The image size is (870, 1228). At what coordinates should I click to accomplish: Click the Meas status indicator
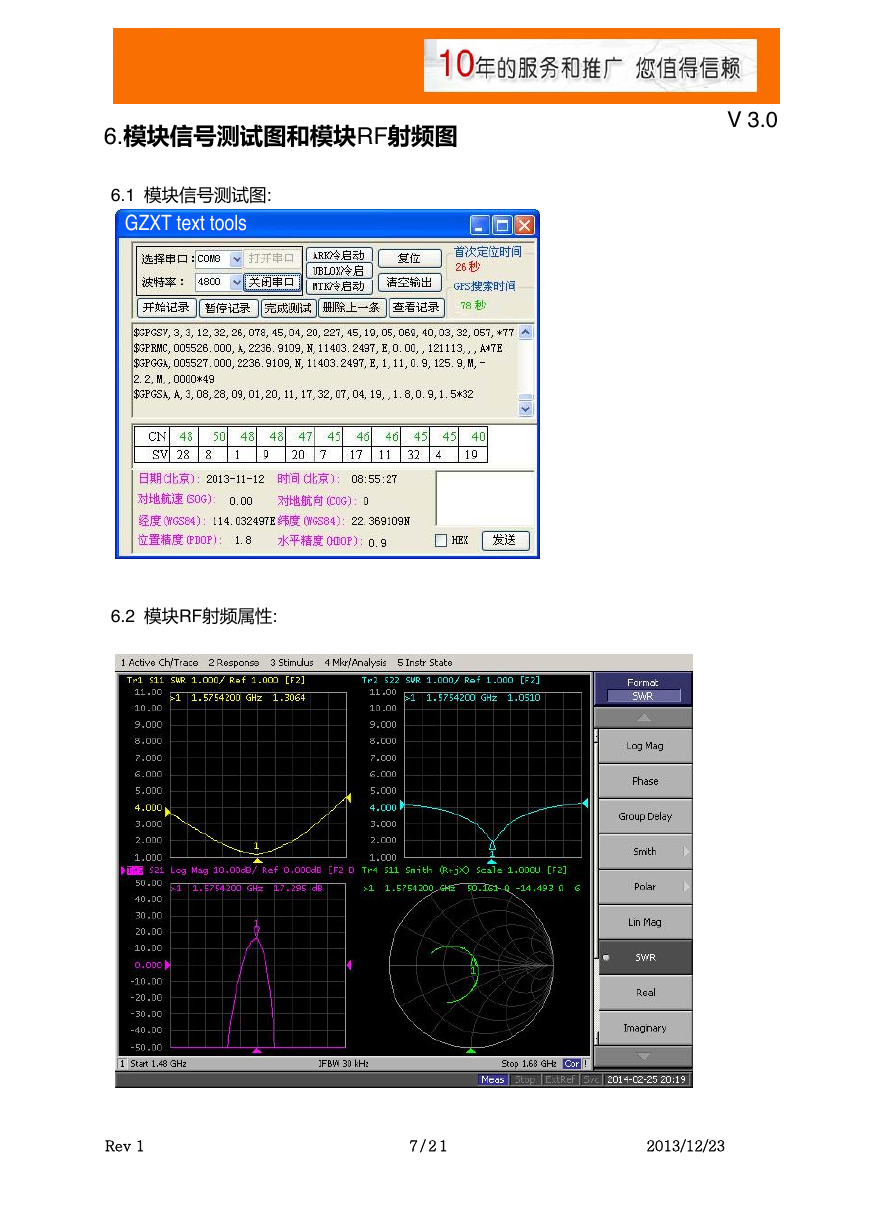492,1080
